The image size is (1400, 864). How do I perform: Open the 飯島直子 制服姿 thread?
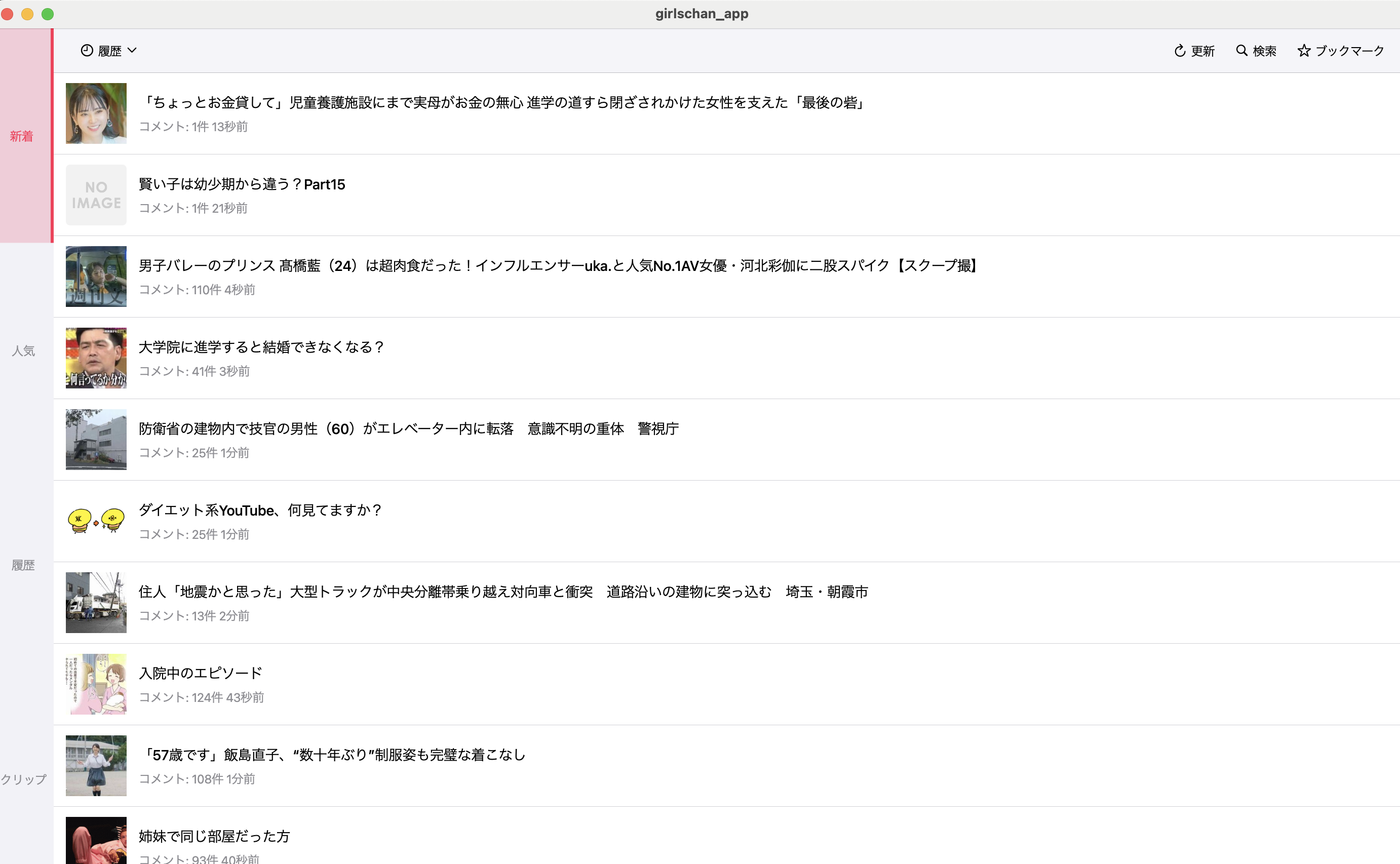(333, 754)
